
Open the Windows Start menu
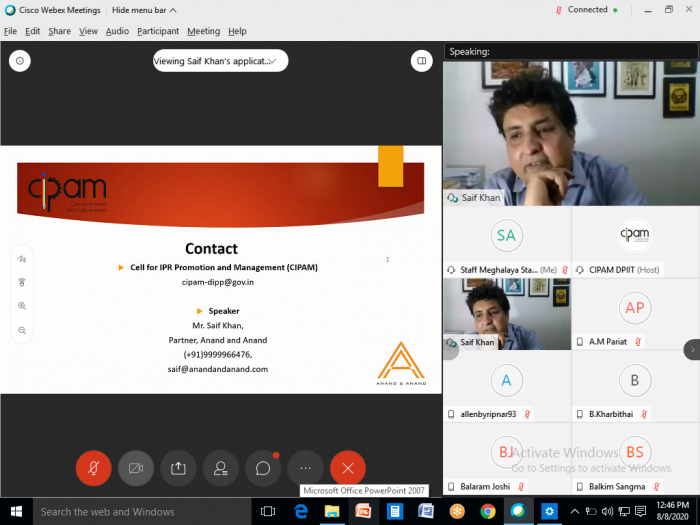(x=16, y=512)
